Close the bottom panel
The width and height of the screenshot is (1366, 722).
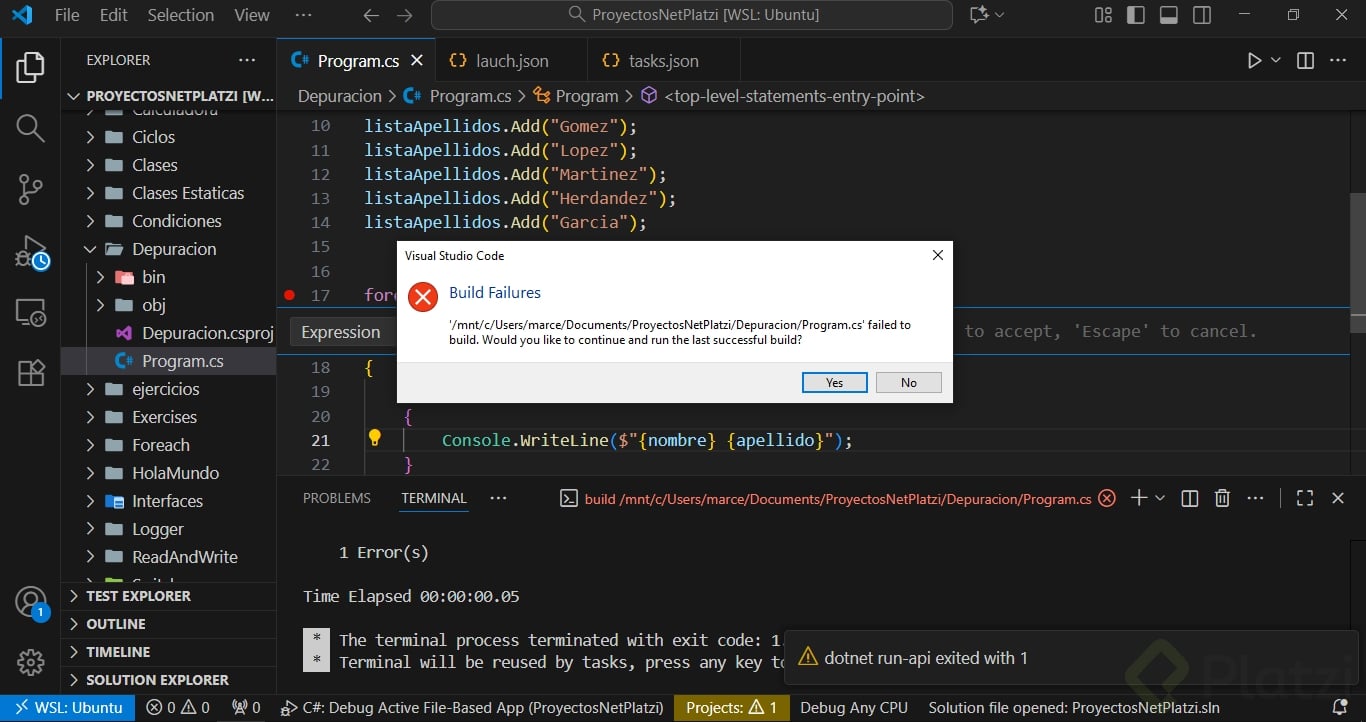1338,498
